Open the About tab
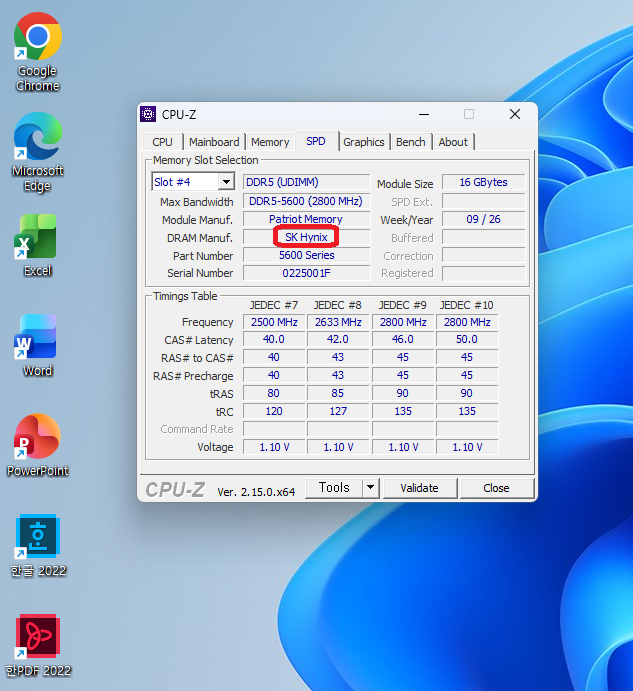The image size is (633, 691). [x=453, y=142]
